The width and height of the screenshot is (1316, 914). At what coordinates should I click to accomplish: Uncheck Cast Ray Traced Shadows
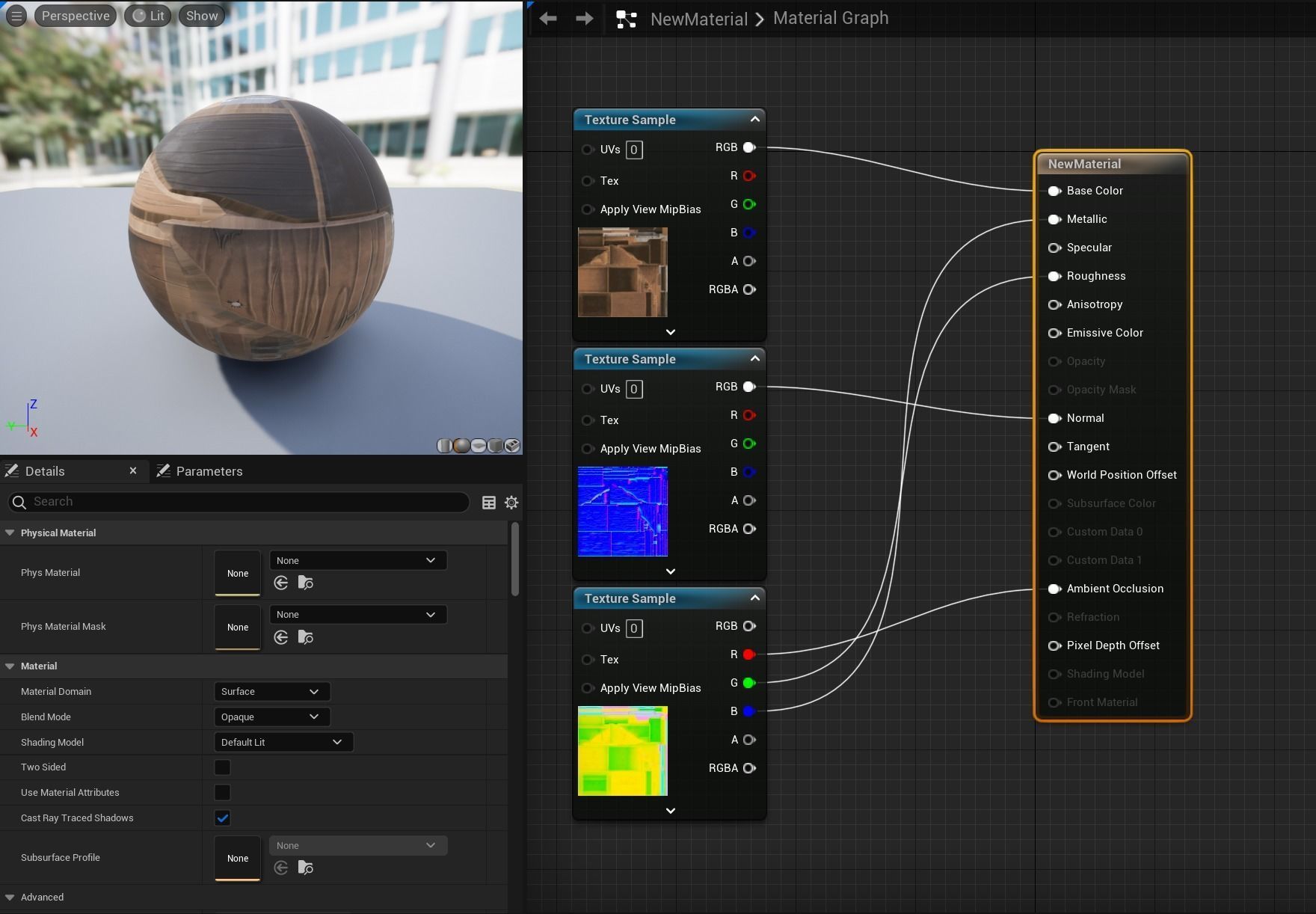point(222,818)
